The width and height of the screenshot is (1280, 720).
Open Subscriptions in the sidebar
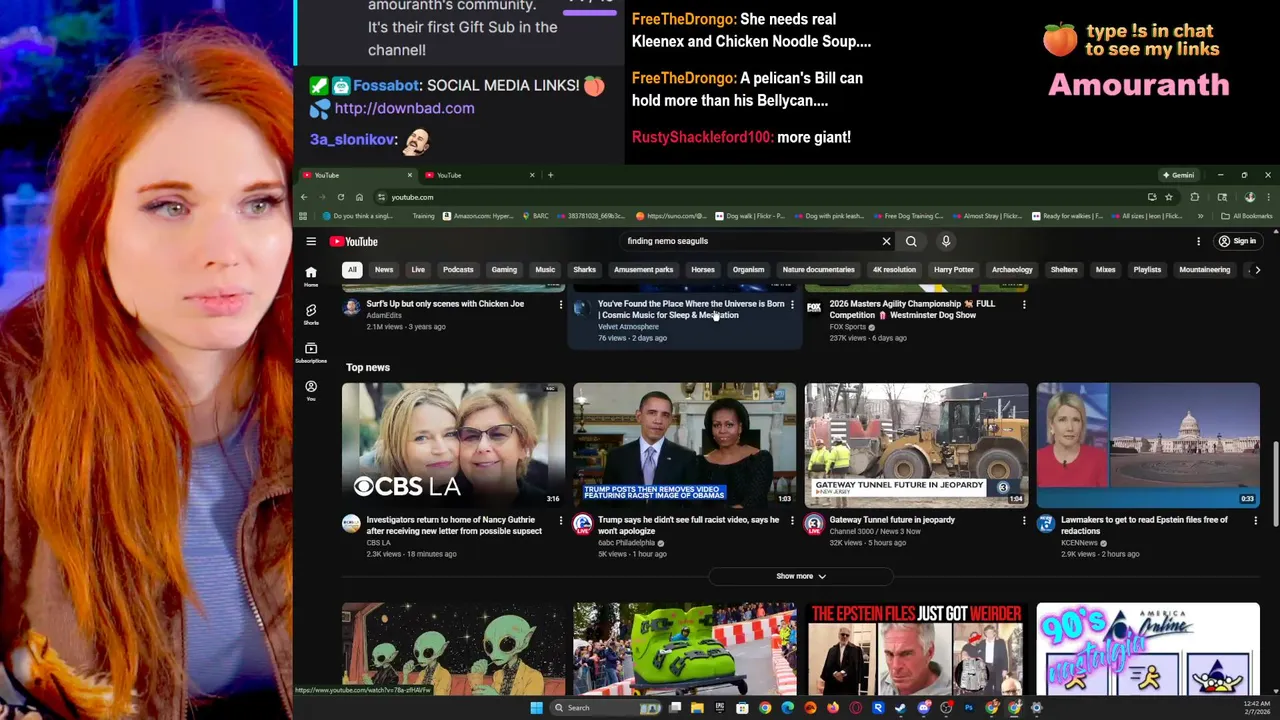pos(311,352)
